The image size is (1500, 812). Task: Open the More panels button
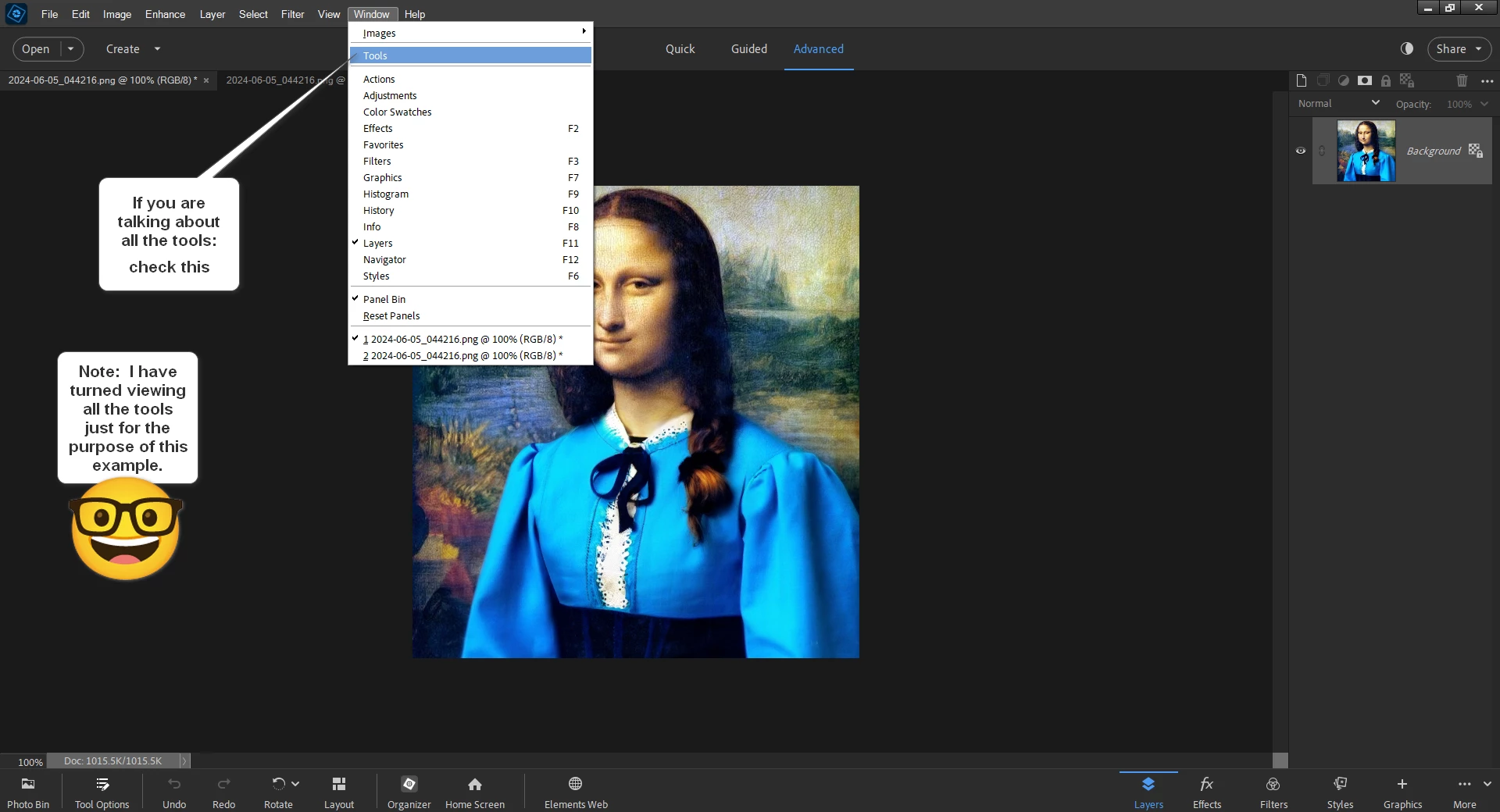coord(1465,792)
